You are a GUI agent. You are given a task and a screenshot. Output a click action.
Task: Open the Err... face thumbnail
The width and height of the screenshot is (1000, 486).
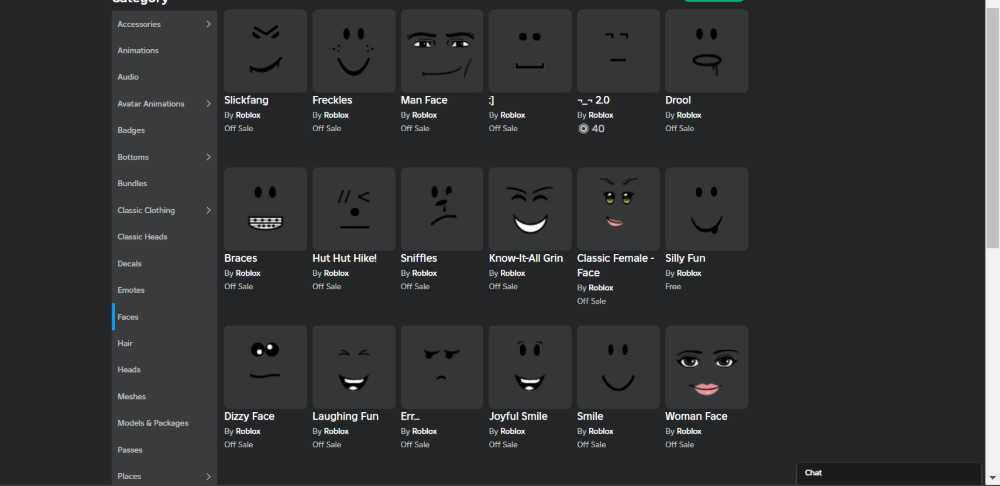point(442,367)
